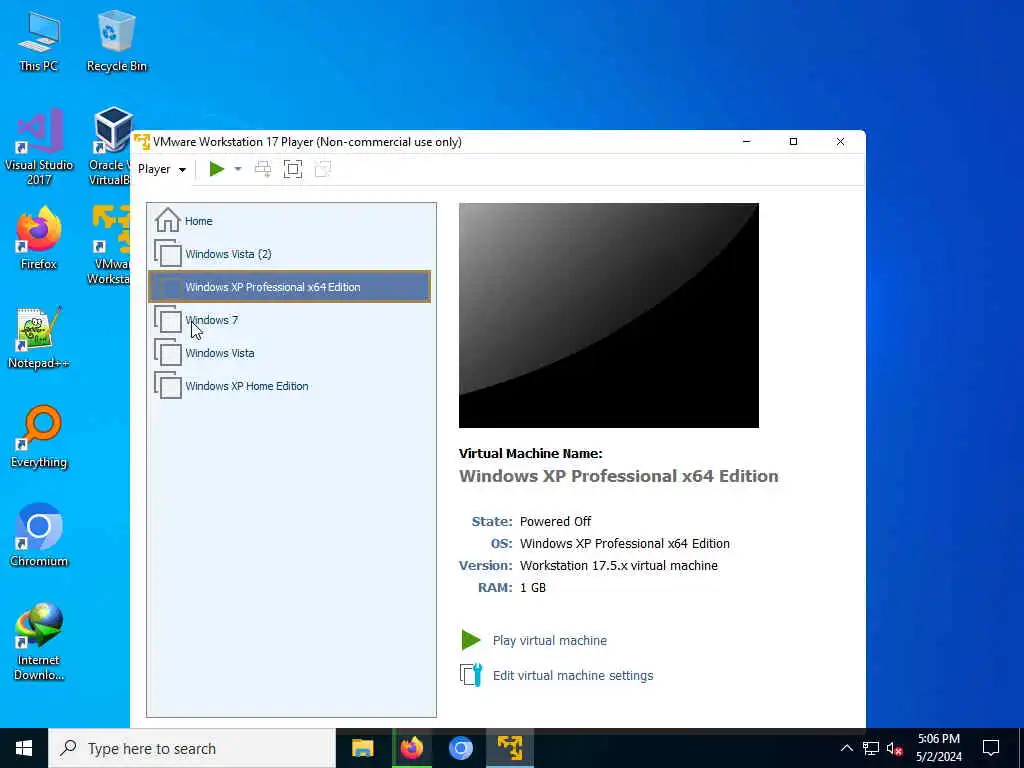Viewport: 1024px width, 768px height.
Task: Select Notepad++ desktop shortcut
Action: click(39, 338)
